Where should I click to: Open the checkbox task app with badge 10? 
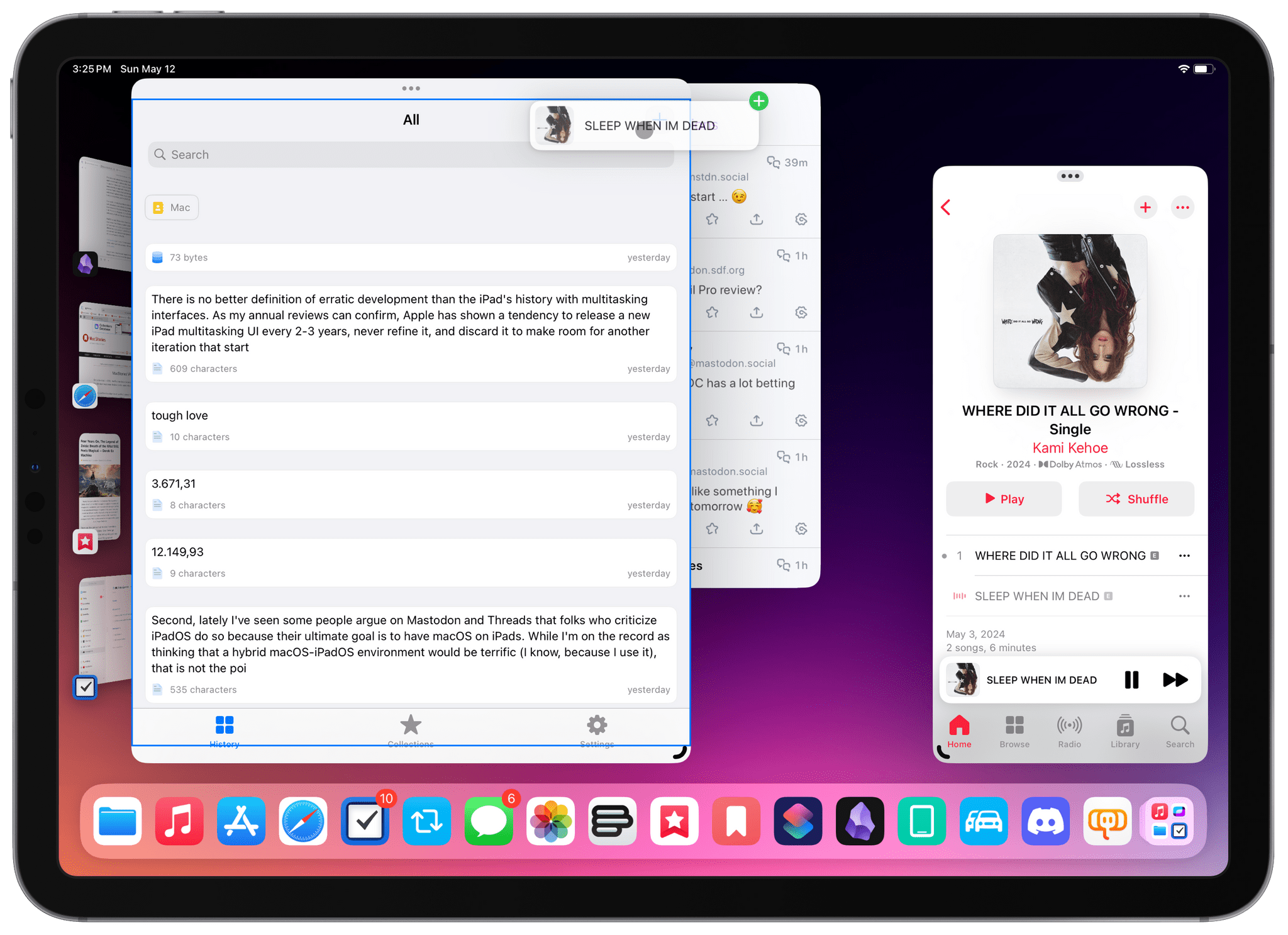pos(365,821)
